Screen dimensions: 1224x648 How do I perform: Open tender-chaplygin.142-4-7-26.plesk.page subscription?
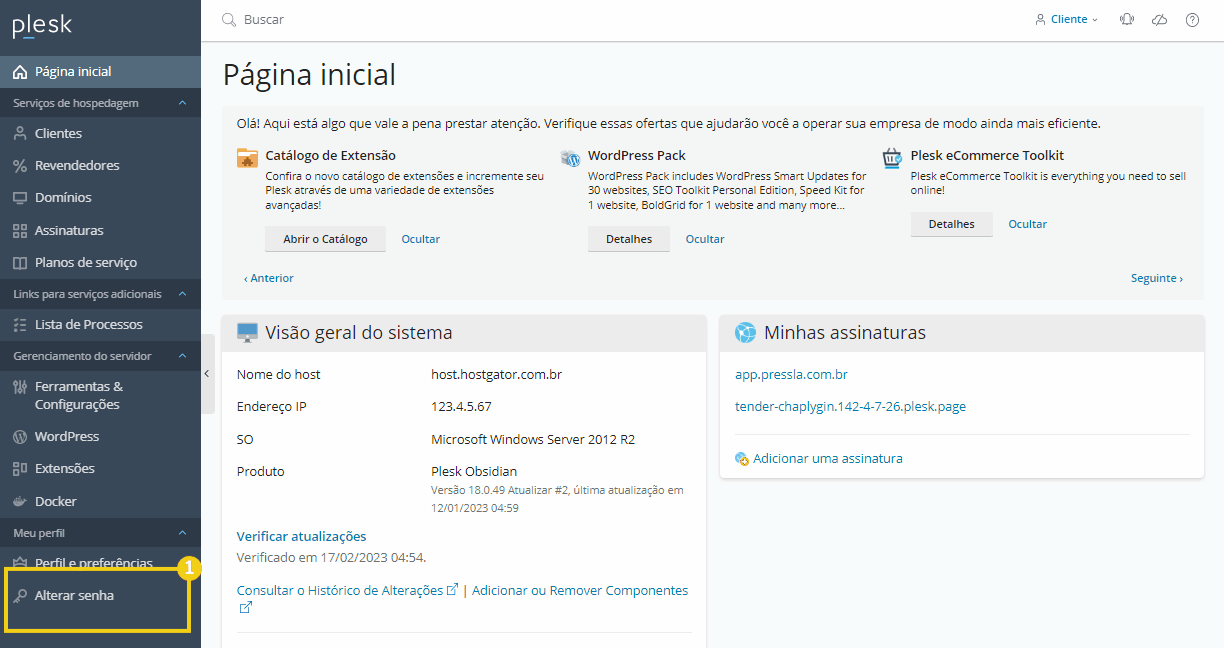850,407
